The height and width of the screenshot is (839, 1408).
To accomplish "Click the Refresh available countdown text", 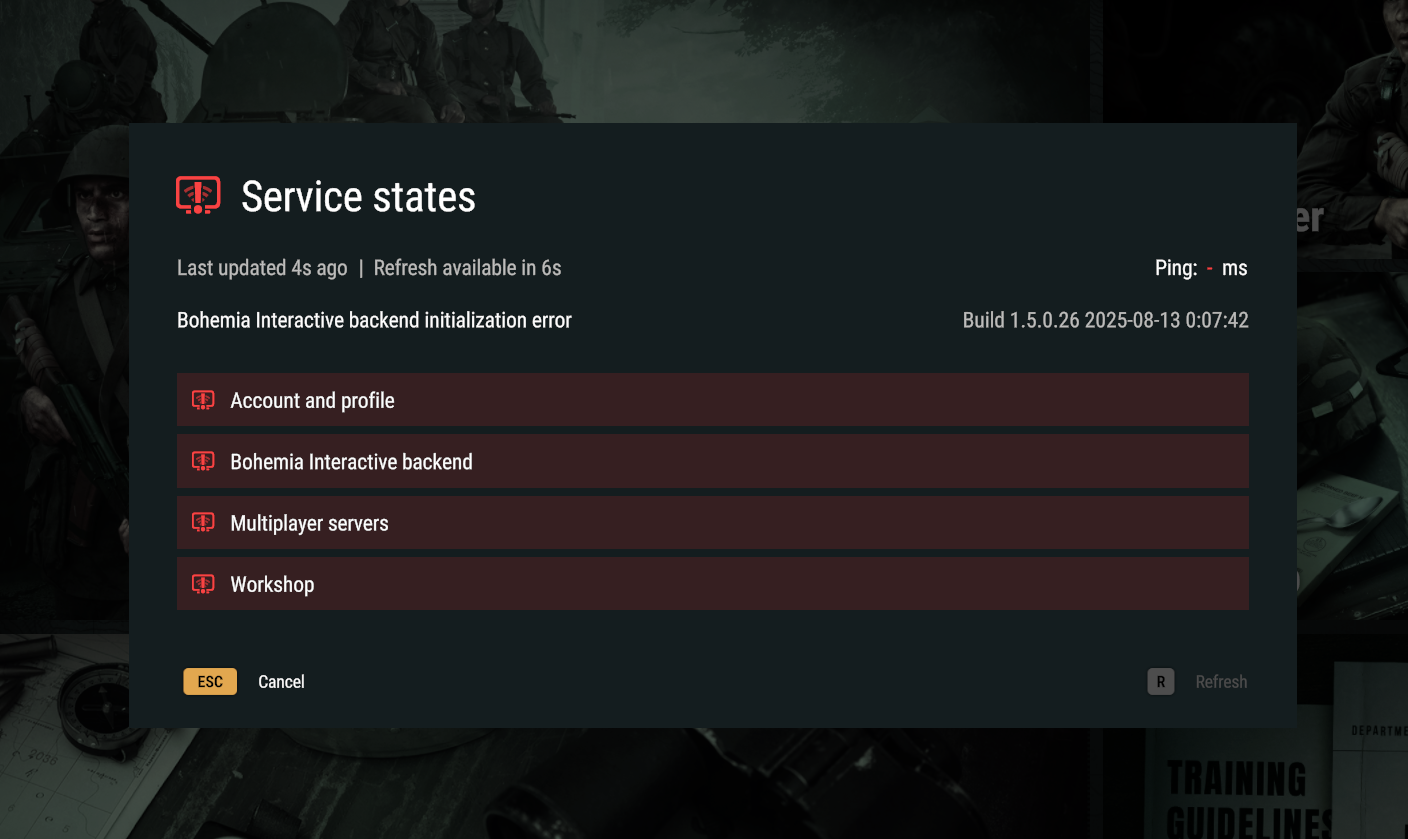I will 467,268.
